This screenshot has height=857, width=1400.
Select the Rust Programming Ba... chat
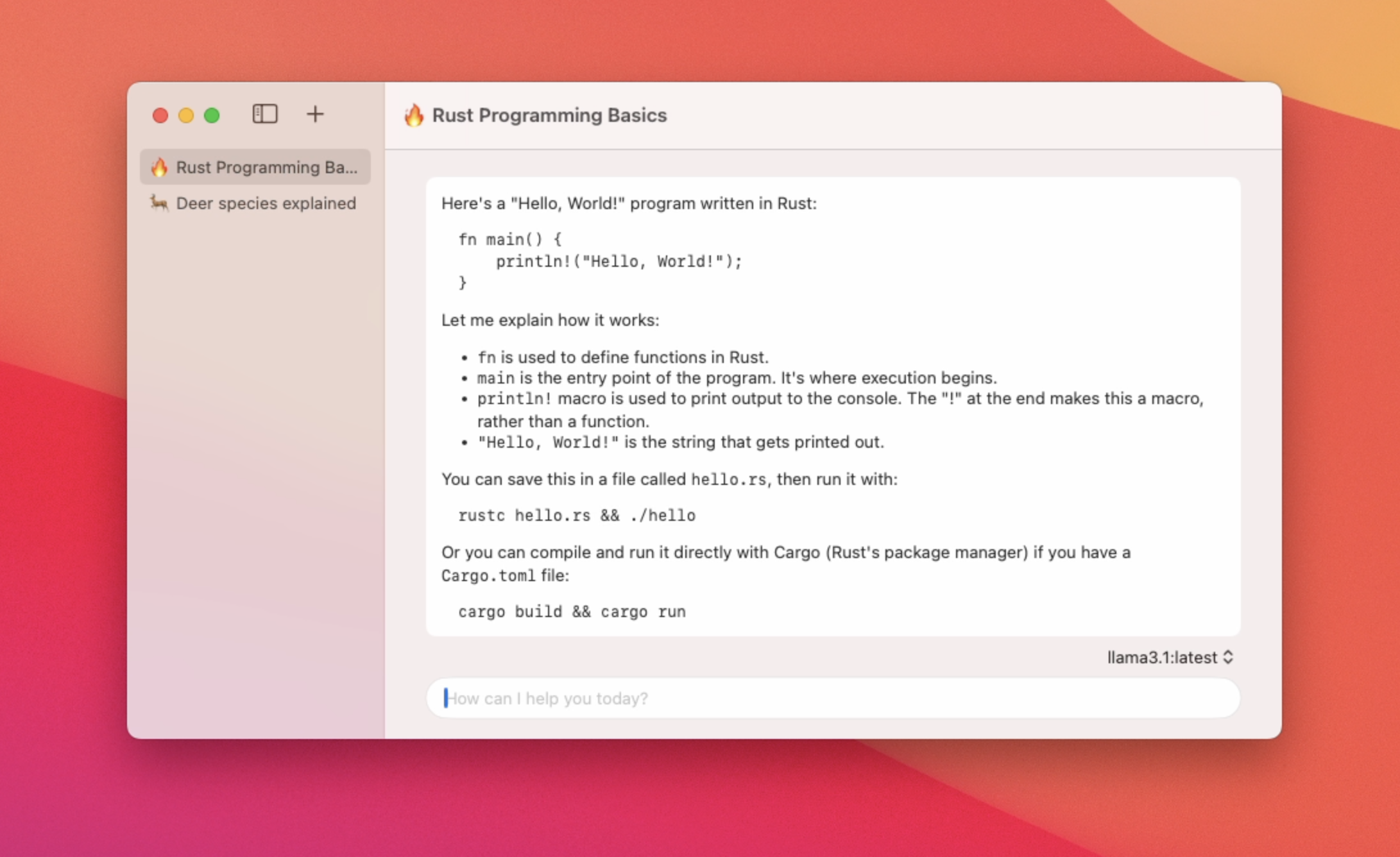tap(266, 167)
